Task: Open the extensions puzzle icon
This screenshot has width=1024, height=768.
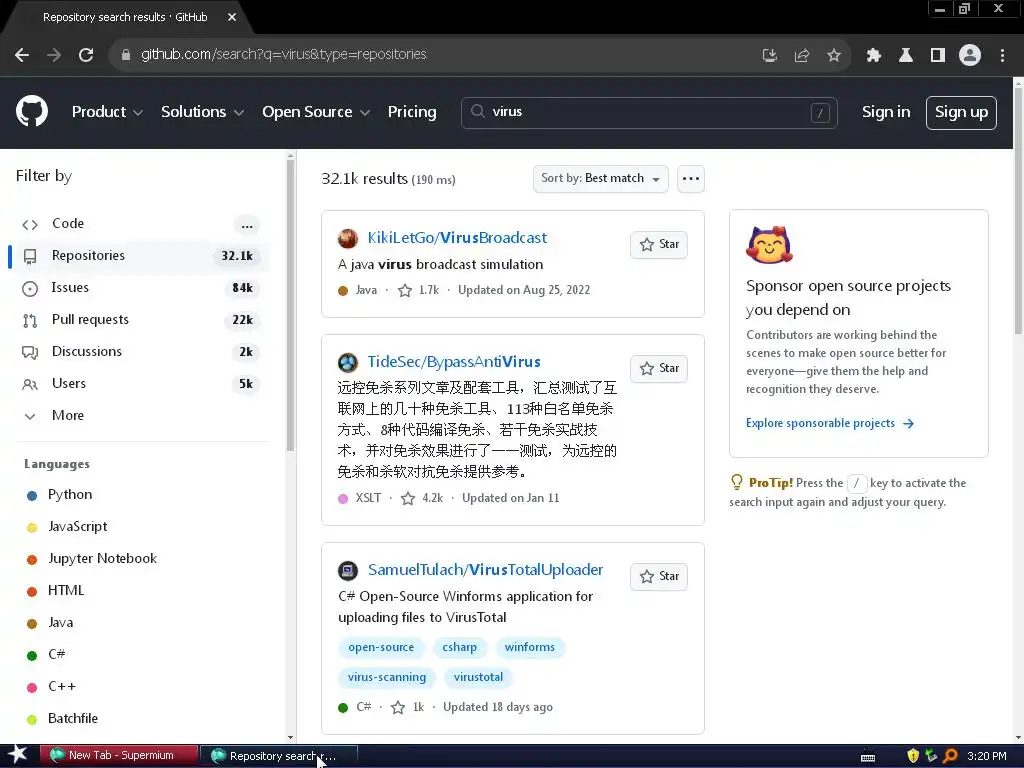Action: [874, 56]
